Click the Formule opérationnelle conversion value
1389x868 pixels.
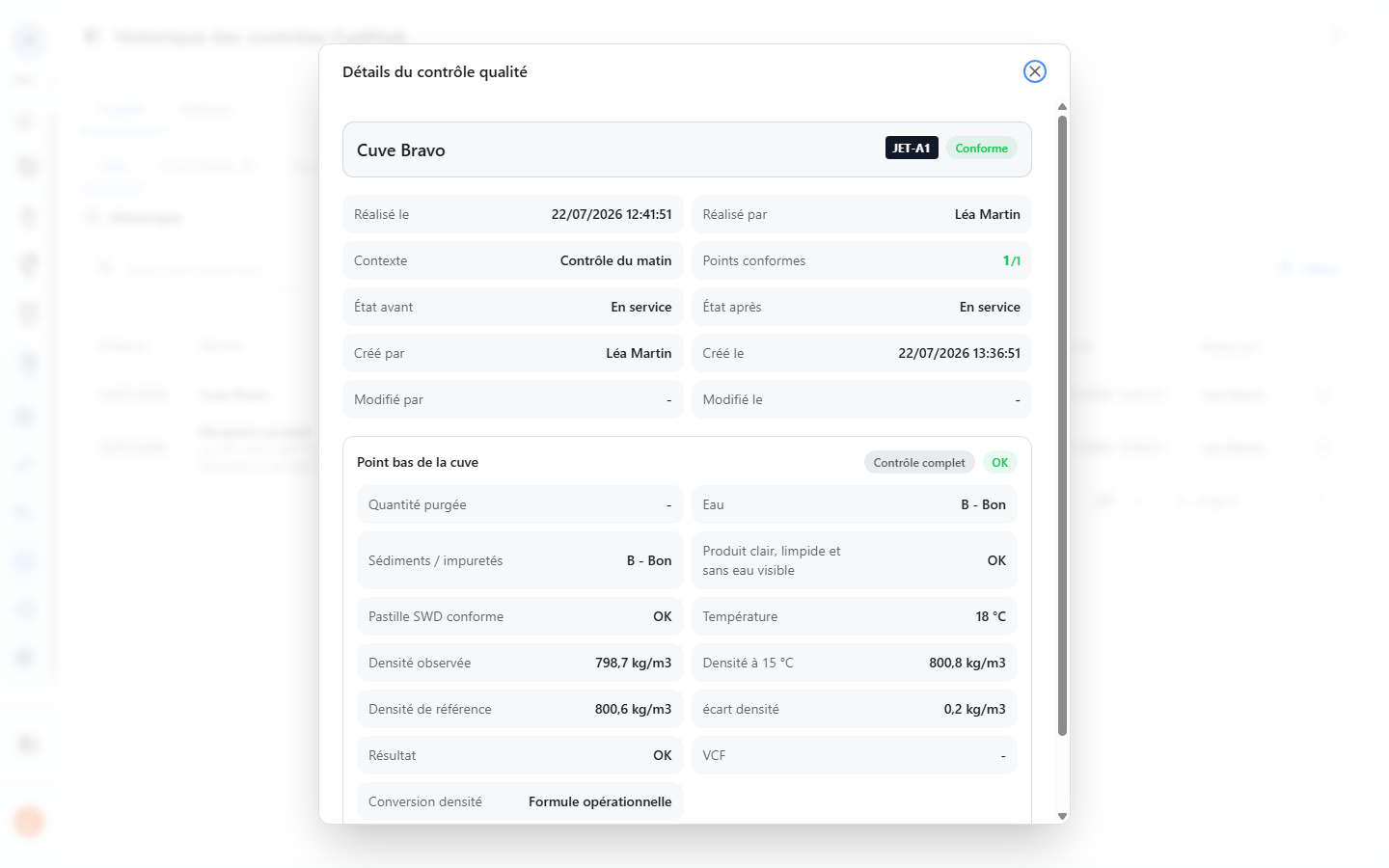tap(600, 801)
